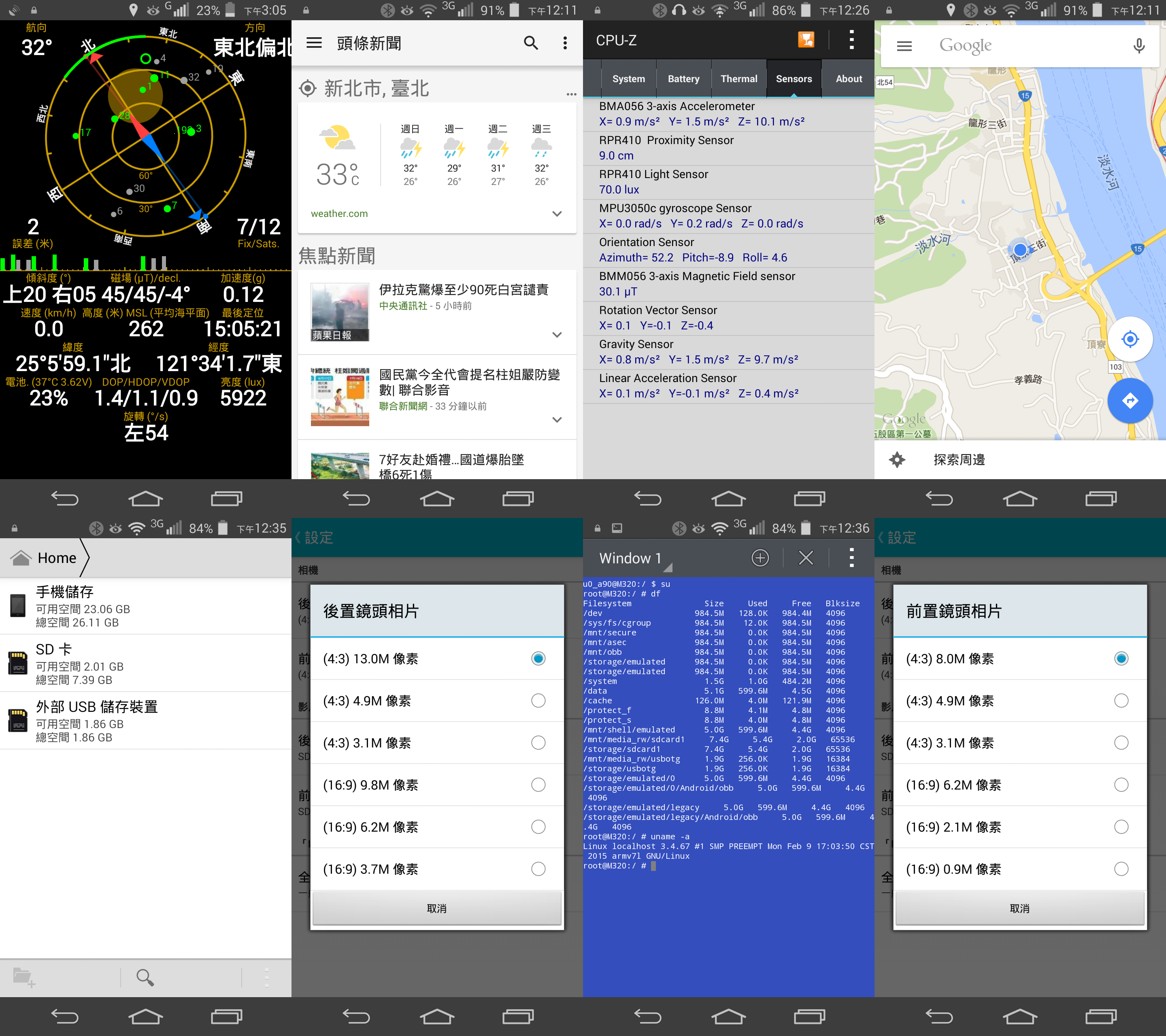Switch to the Battery tab in CPU-Z

click(683, 79)
